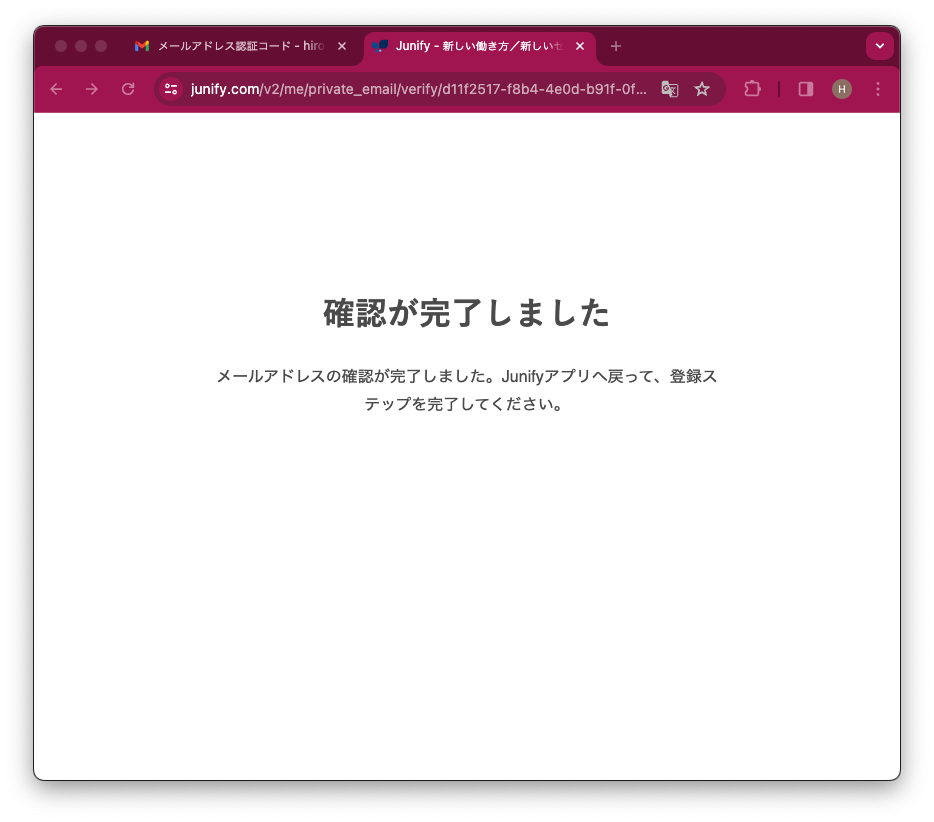Reload the Junify verification page

pos(128,89)
